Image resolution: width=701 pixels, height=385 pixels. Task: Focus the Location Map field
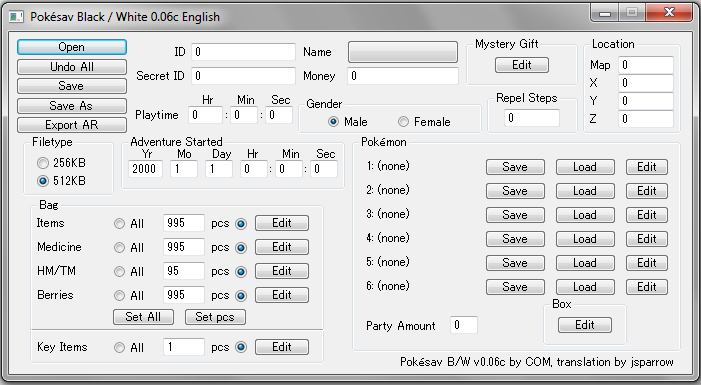646,65
